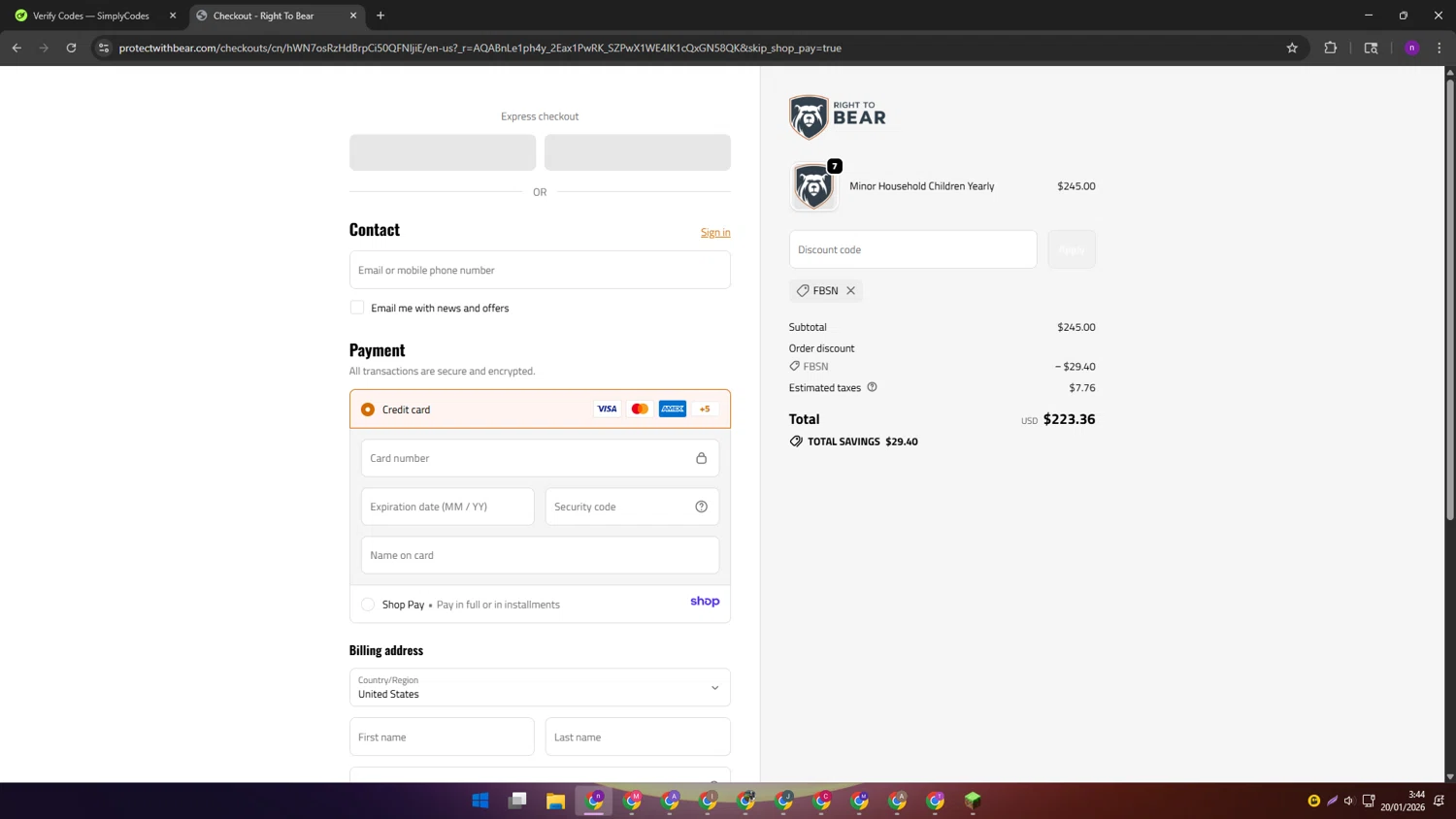This screenshot has height=819, width=1456.
Task: Select the Credit card payment option
Action: click(x=368, y=409)
